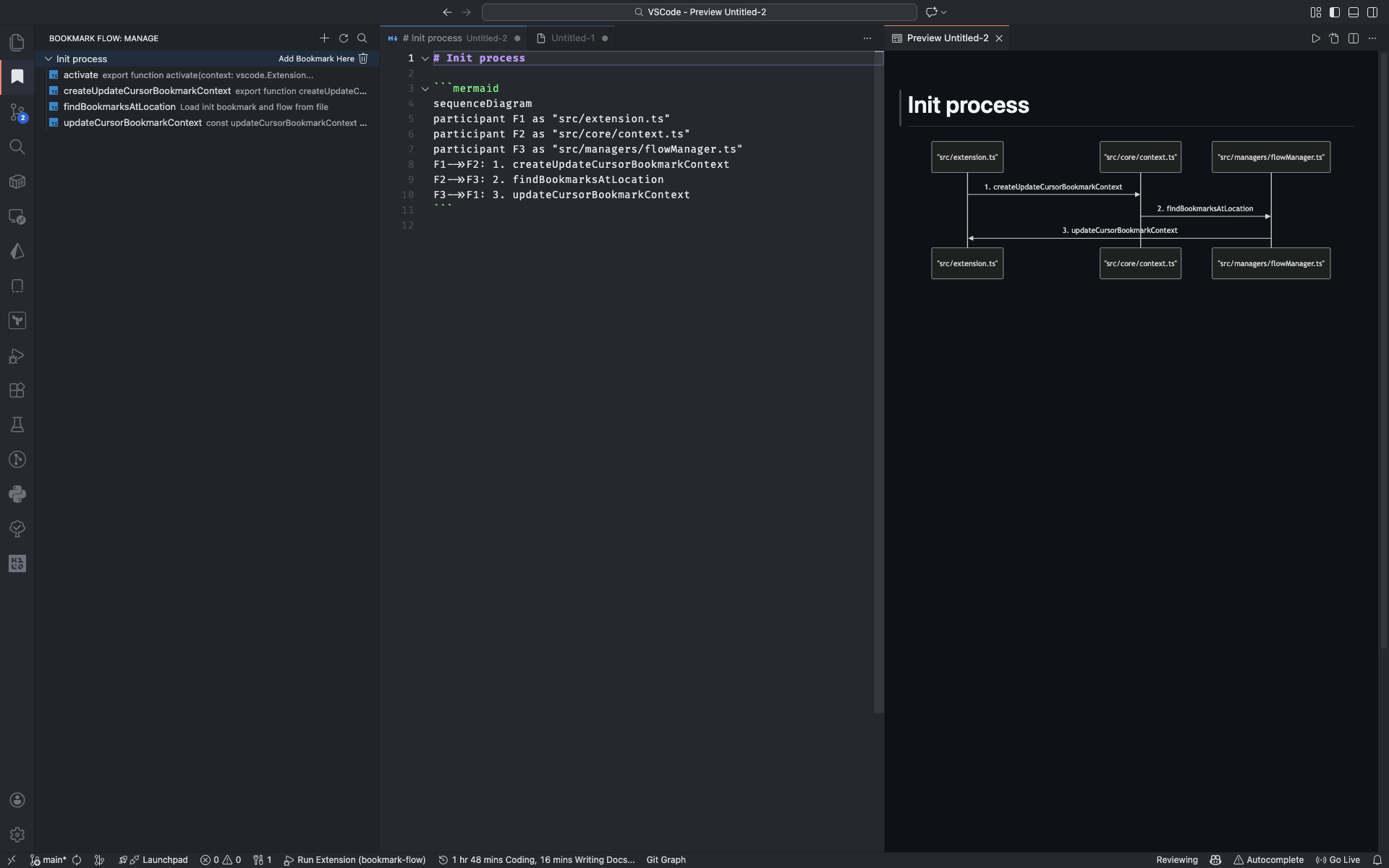The height and width of the screenshot is (868, 1389).
Task: Open the Source Control view with pending changes
Action: [17, 113]
